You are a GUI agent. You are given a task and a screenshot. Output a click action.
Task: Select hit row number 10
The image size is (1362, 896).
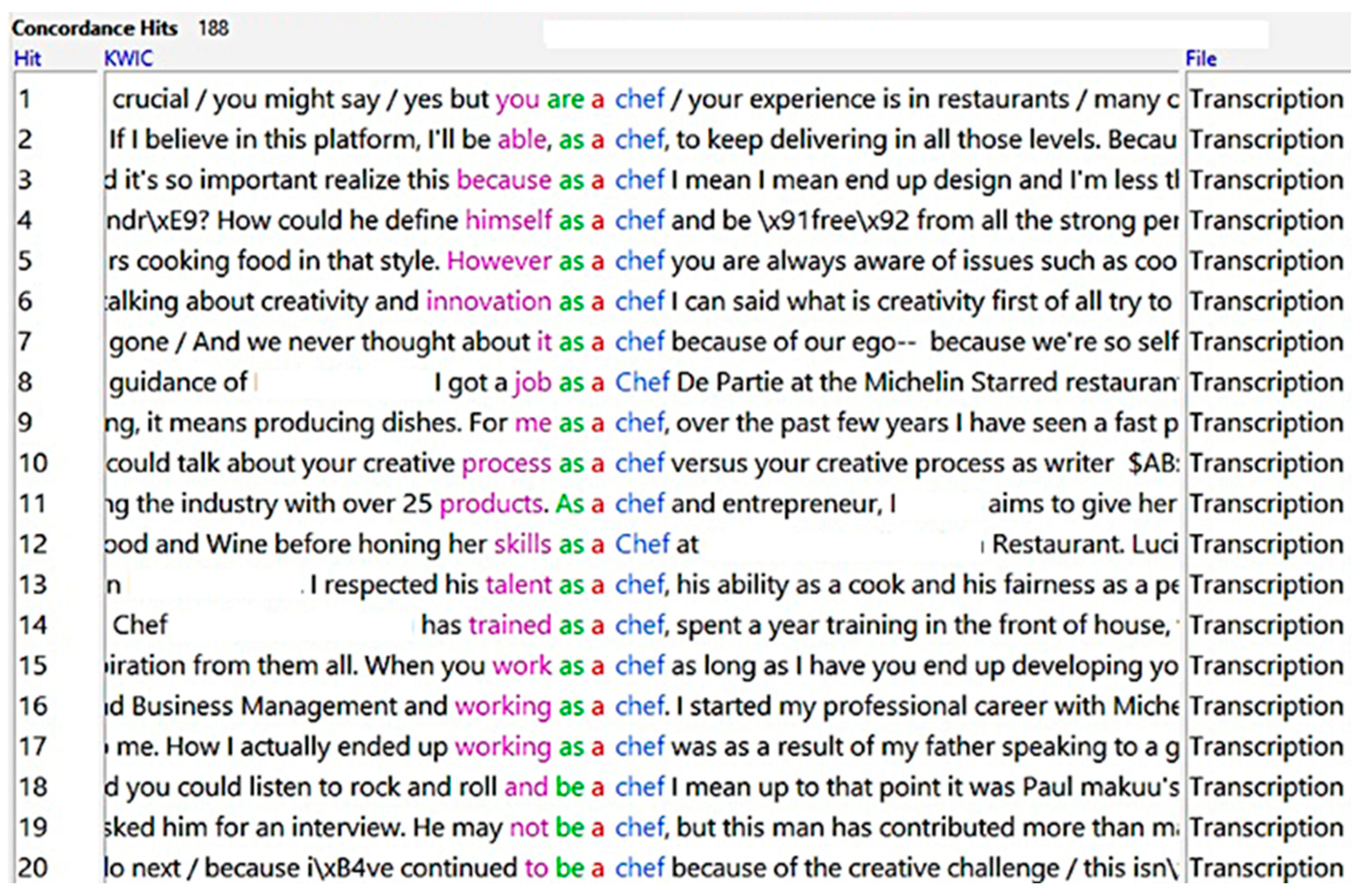point(33,463)
